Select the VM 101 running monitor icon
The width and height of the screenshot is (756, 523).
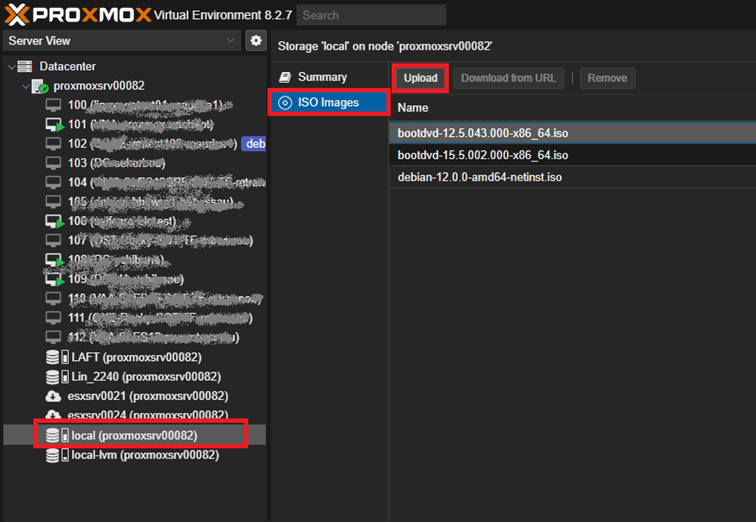point(54,125)
